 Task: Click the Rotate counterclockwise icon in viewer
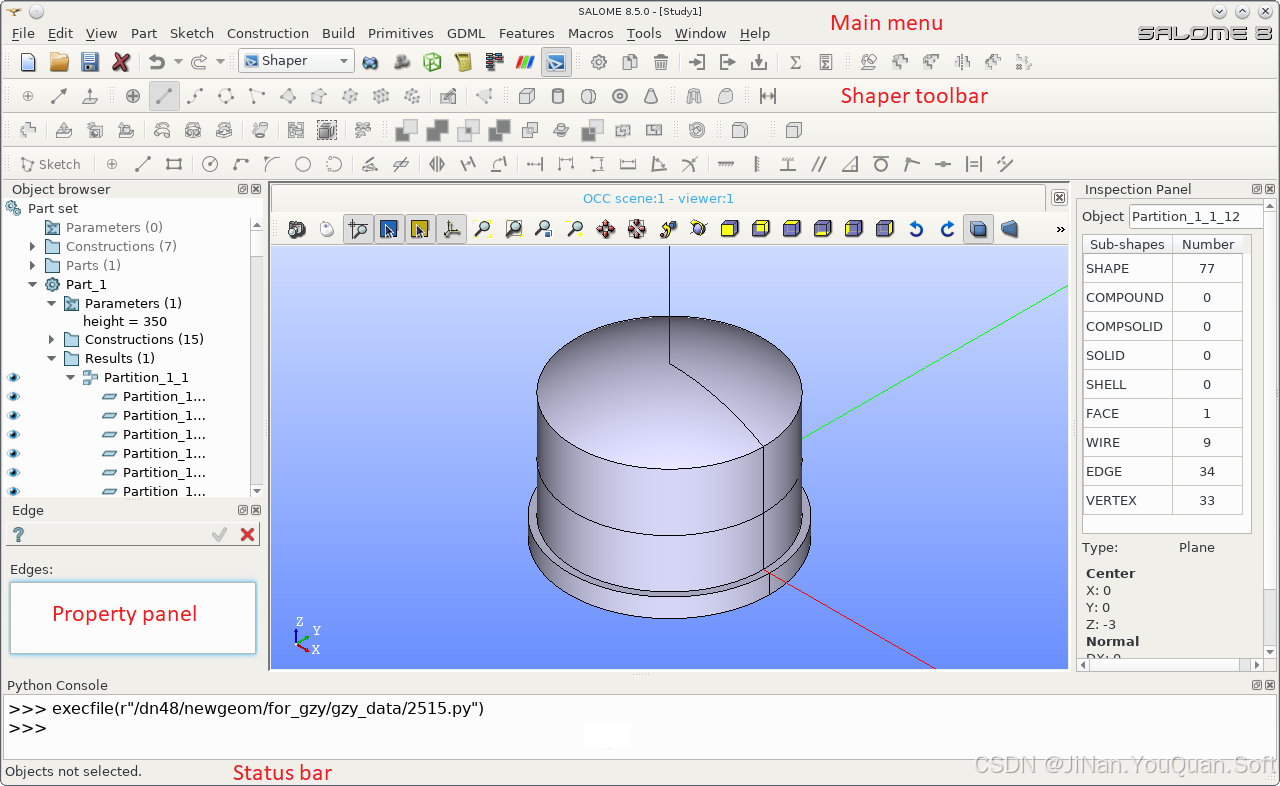[916, 229]
